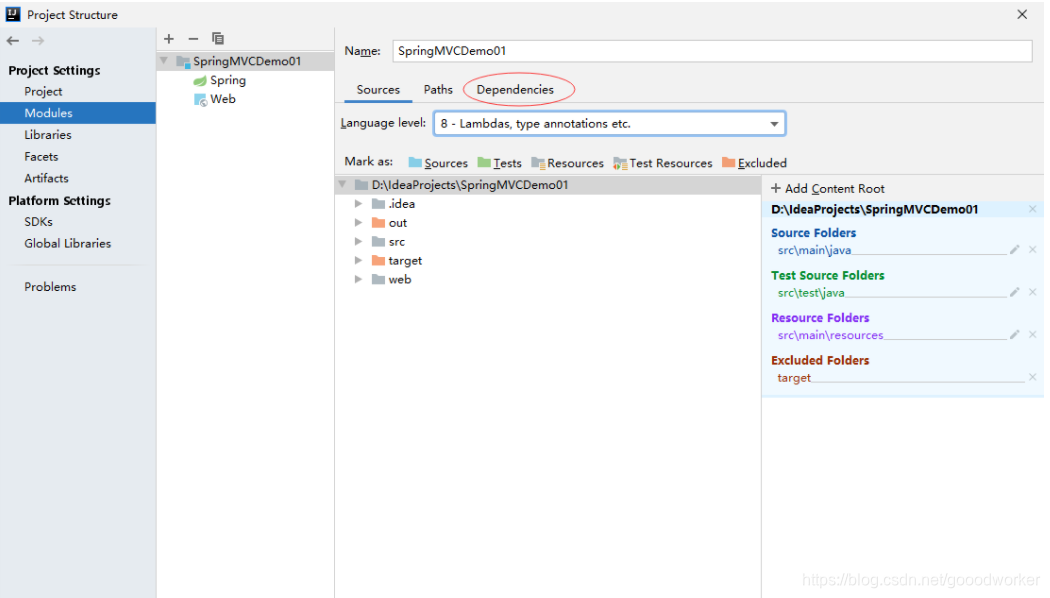Select the Spring facet entry
The height and width of the screenshot is (598, 1050).
click(228, 80)
